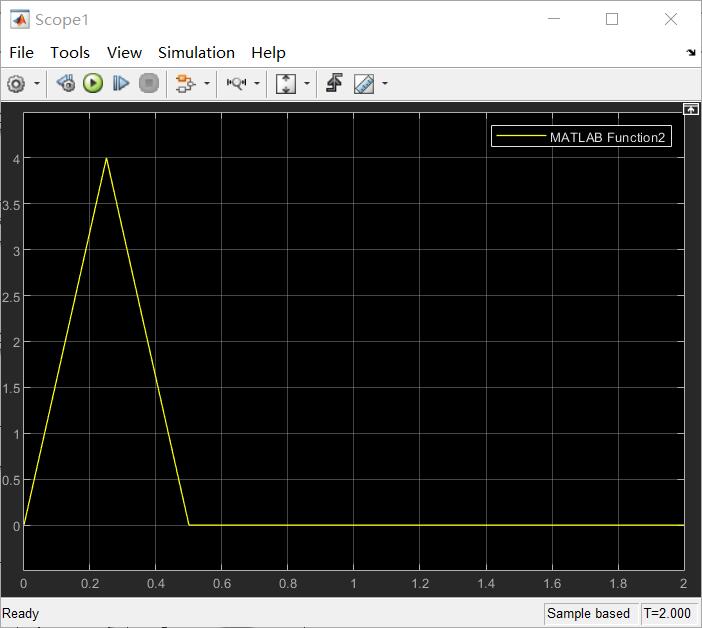
Task: Click x-axis tick label 1.2
Action: (x=420, y=584)
